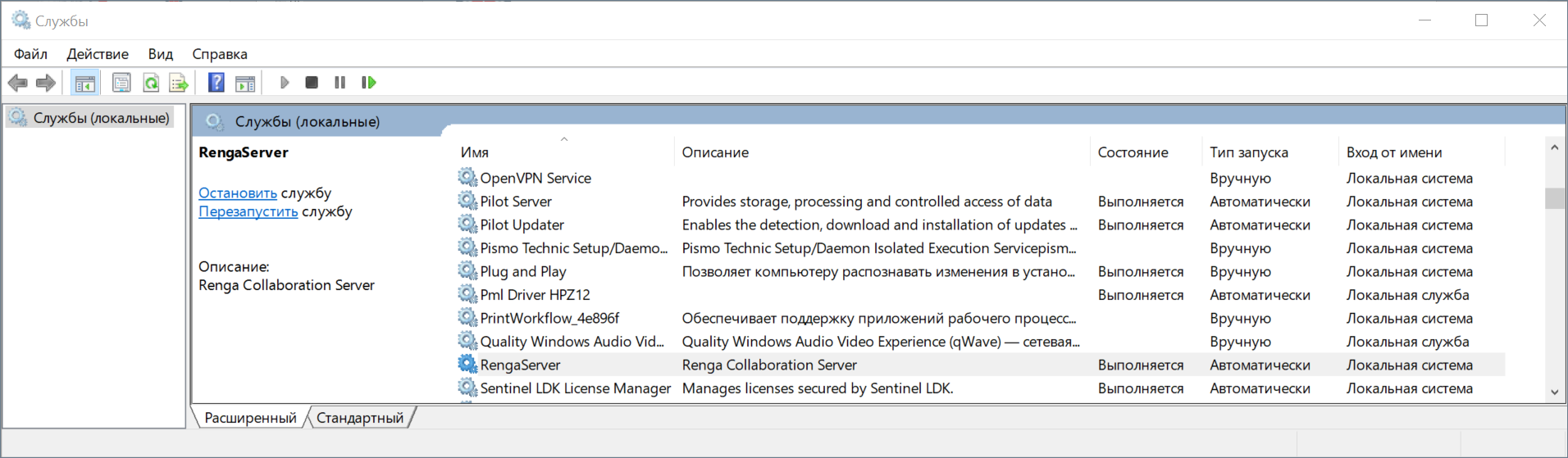Click the Back arrow toolbar icon
This screenshot has height=458, width=1568.
point(18,83)
